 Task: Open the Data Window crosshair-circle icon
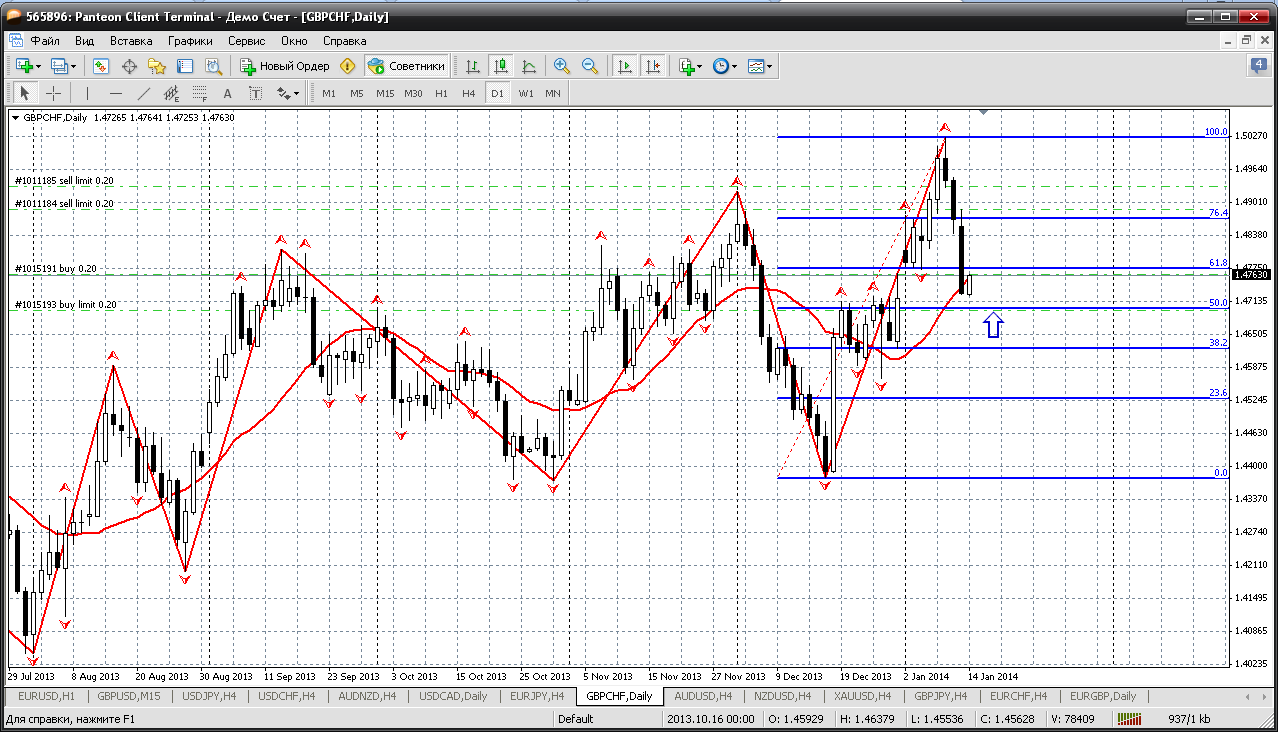tap(129, 66)
